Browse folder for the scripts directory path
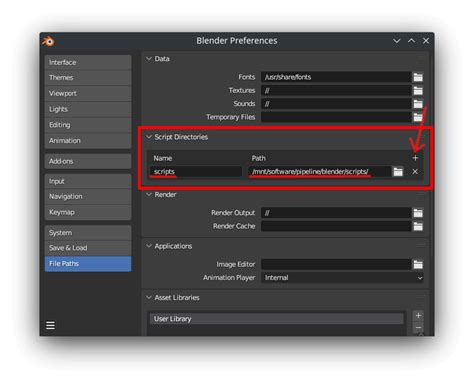The width and height of the screenshot is (474, 383). (x=398, y=172)
